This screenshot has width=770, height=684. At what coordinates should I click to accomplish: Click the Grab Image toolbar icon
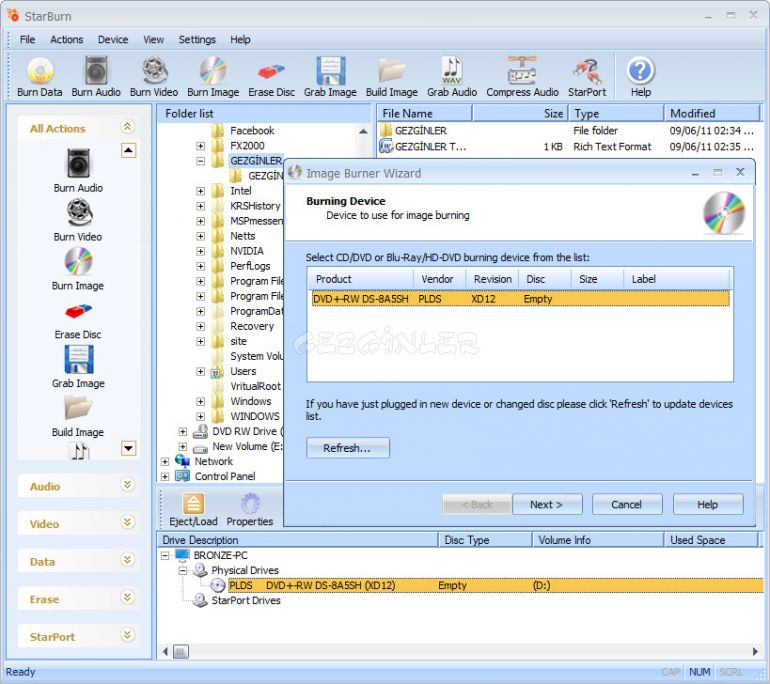click(x=330, y=71)
